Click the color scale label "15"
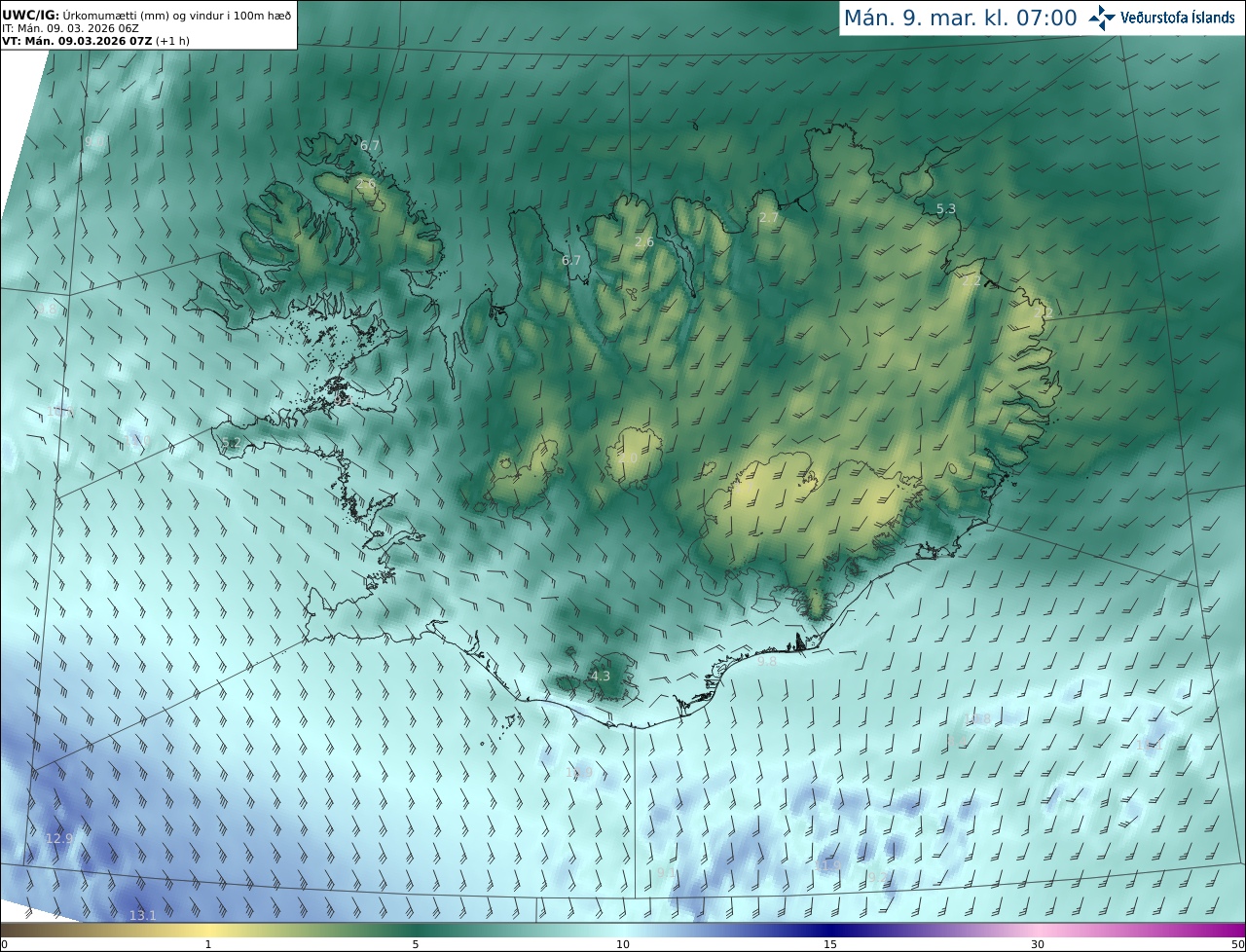1246x952 pixels. coord(830,944)
